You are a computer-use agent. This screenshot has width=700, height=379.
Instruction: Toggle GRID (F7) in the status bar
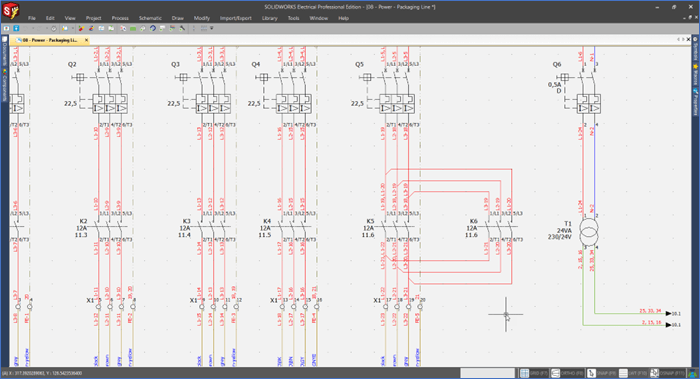pyautogui.click(x=533, y=373)
